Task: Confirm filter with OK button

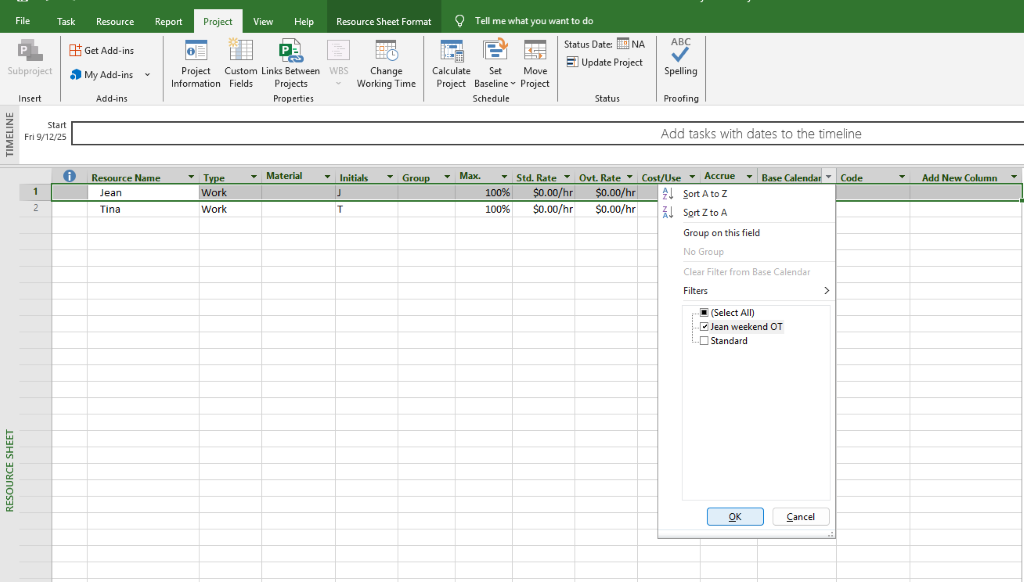Action: (735, 517)
